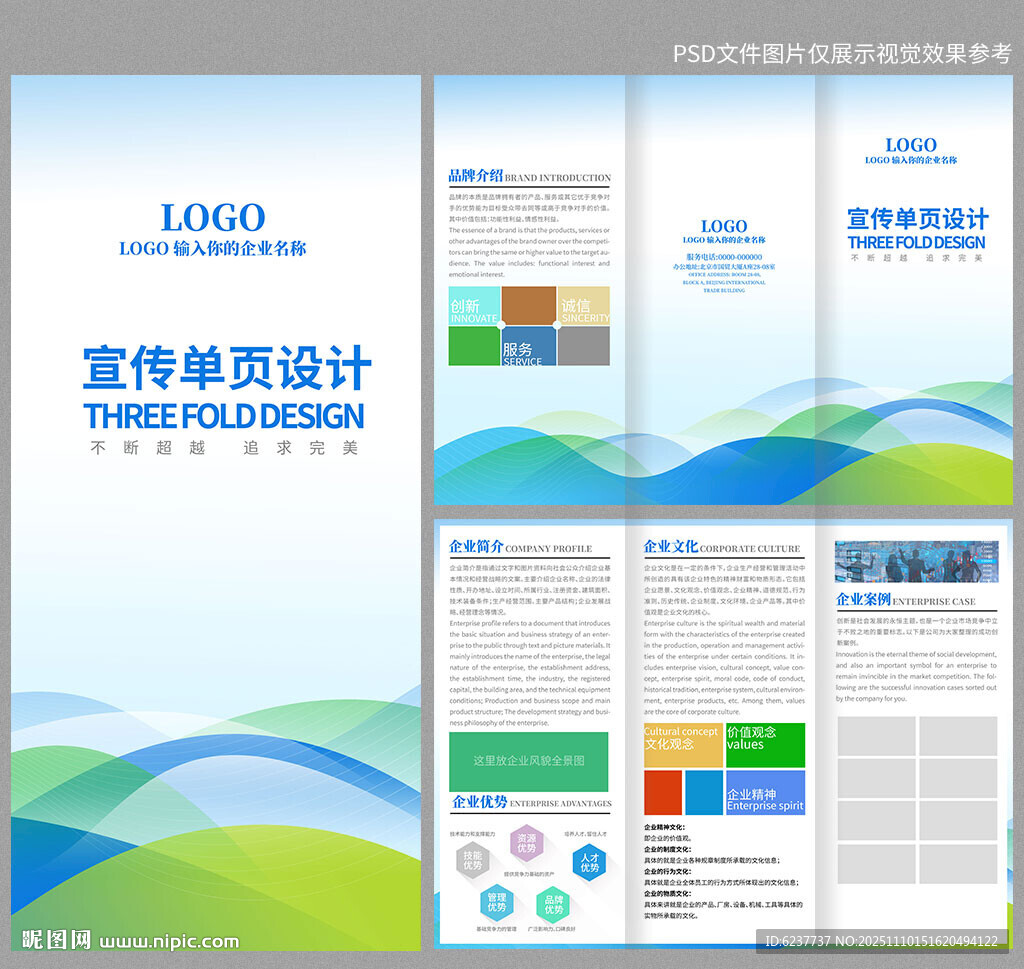Click the blue 企业精神 Enterprise spirit tile
Image resolution: width=1024 pixels, height=969 pixels.
(x=765, y=793)
